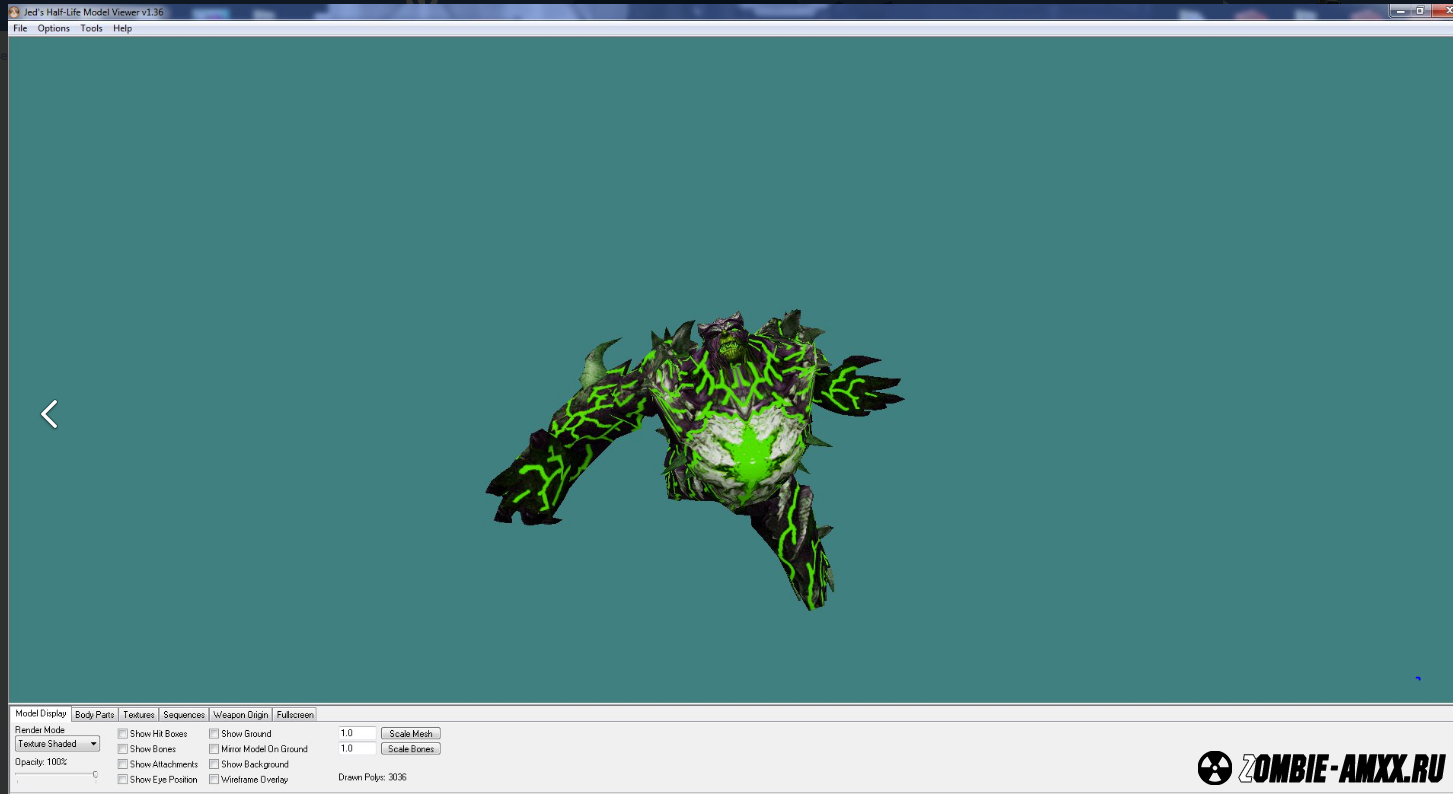Select the Fullscreen tab

(x=295, y=715)
